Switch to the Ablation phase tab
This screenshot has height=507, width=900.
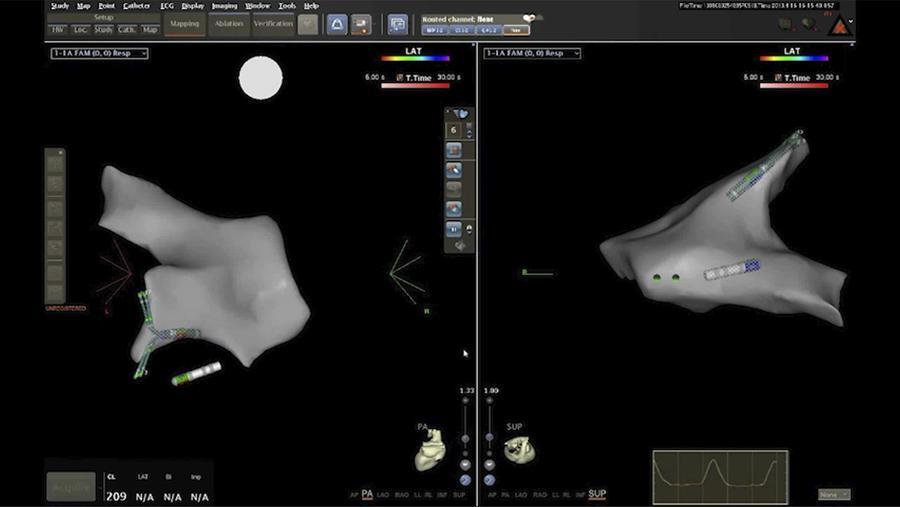(x=228, y=24)
